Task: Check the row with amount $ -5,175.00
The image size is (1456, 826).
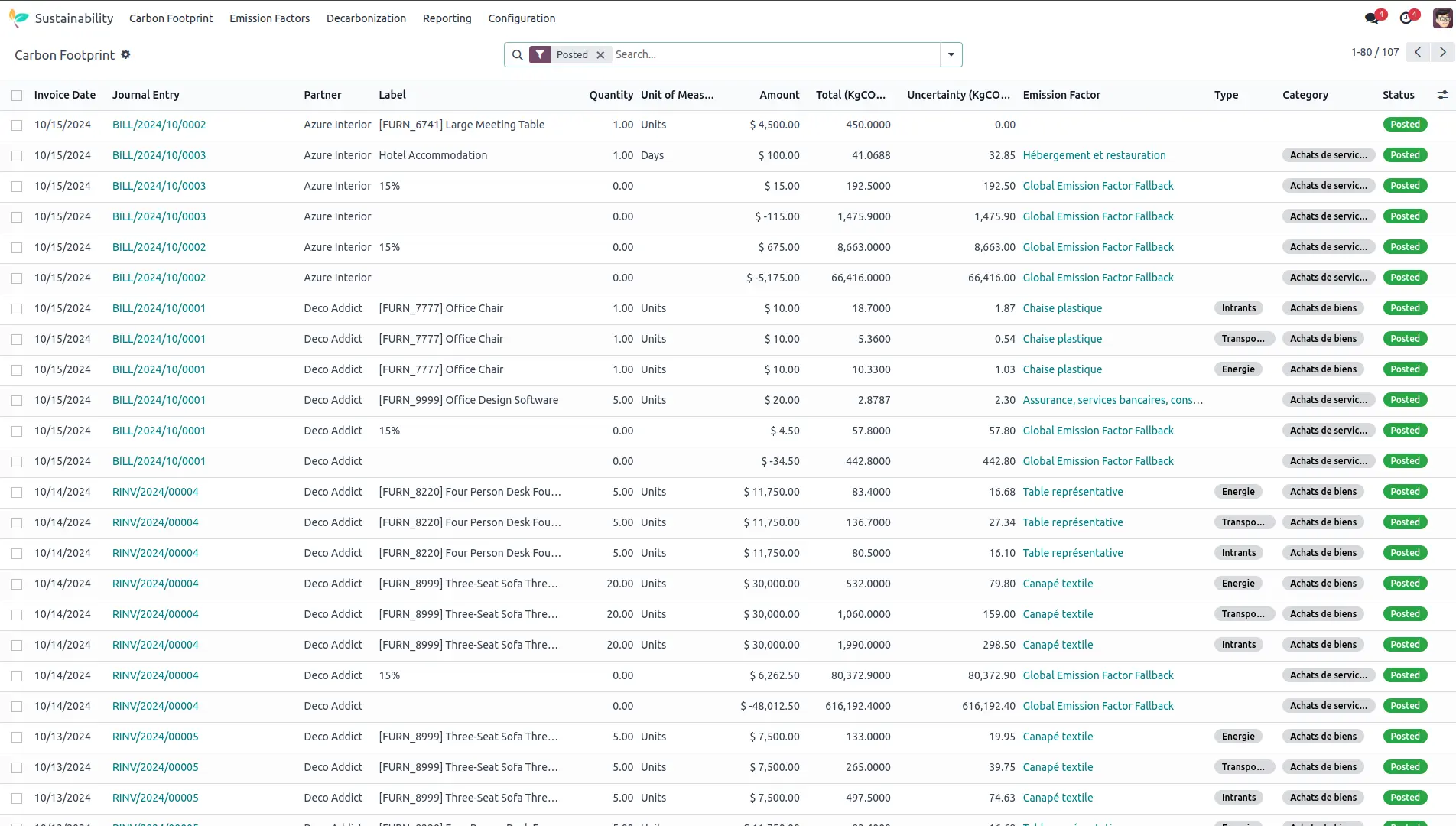Action: (17, 278)
